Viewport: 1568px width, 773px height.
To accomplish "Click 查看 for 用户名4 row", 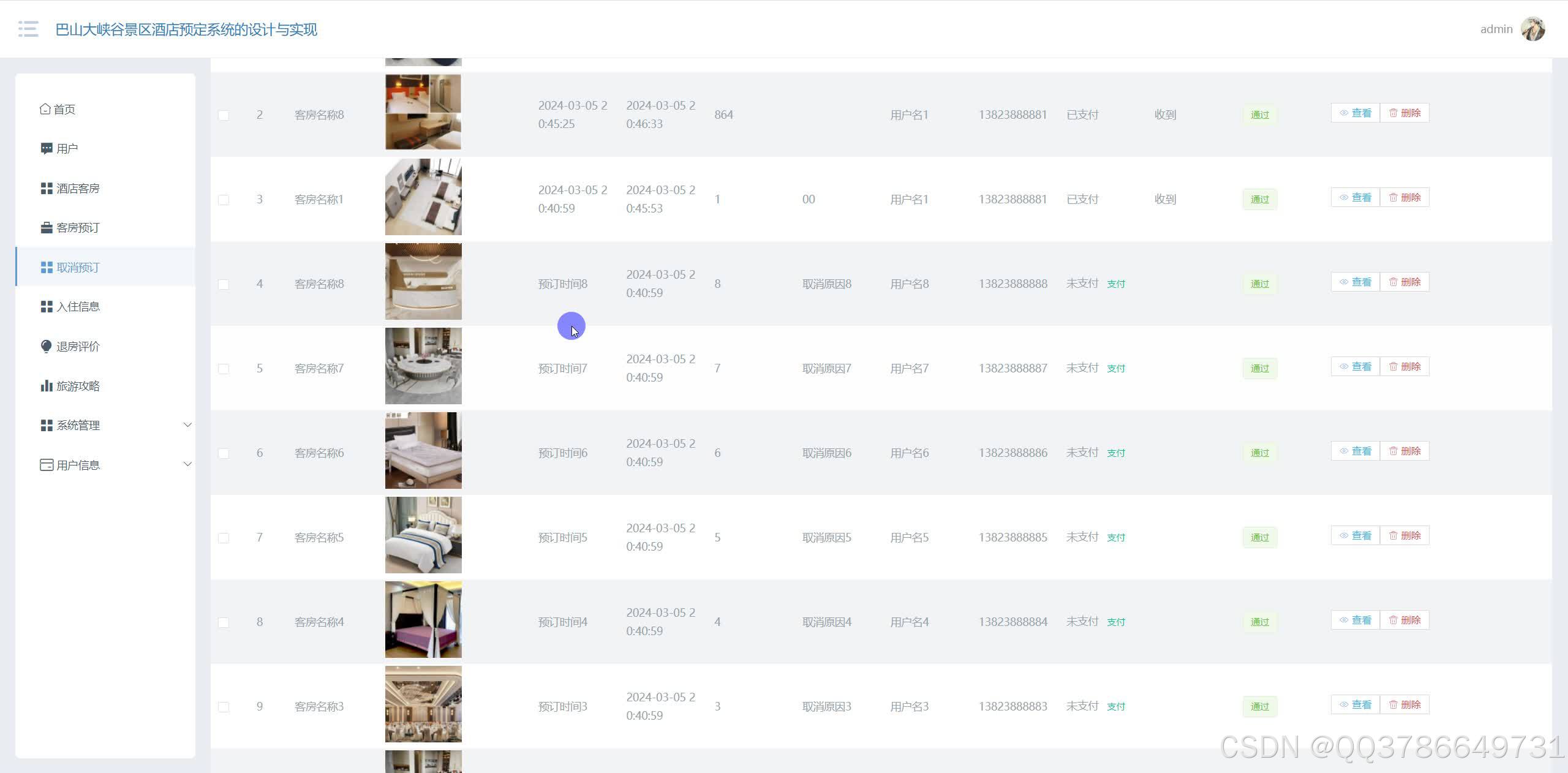I will coord(1355,620).
